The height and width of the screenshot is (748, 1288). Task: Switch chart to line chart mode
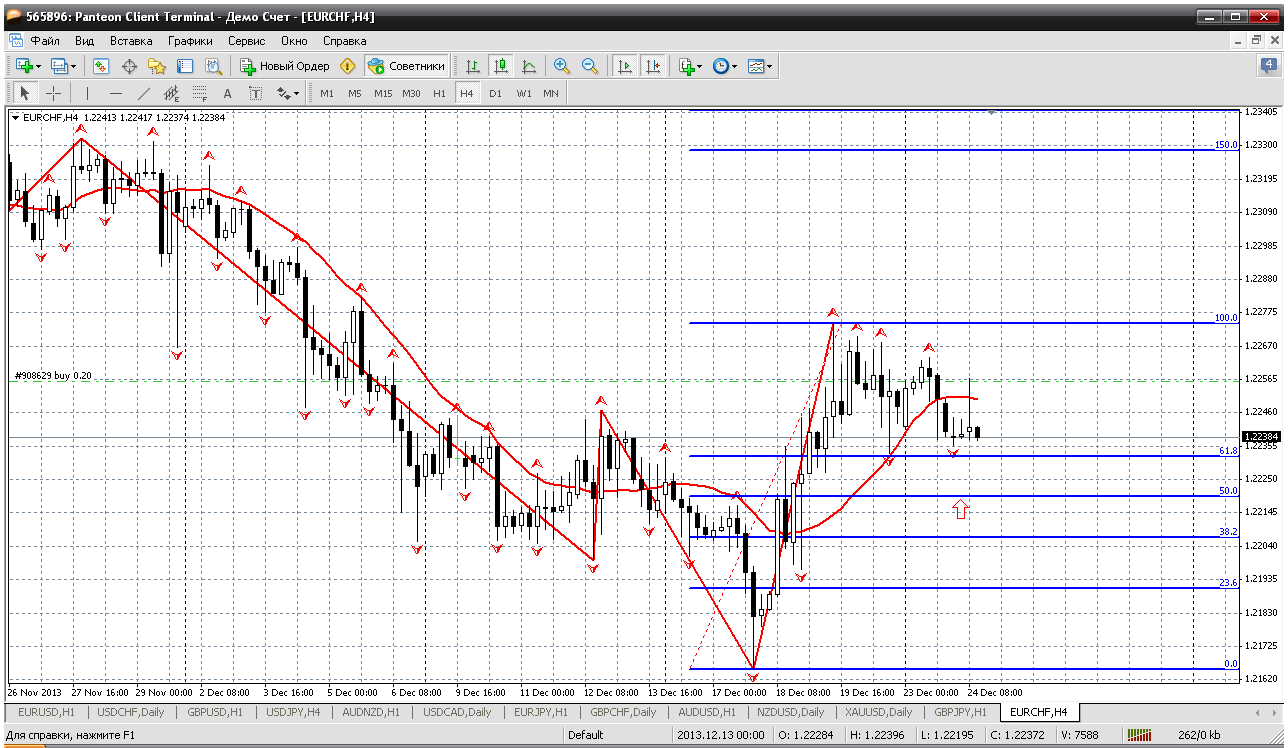click(529, 66)
